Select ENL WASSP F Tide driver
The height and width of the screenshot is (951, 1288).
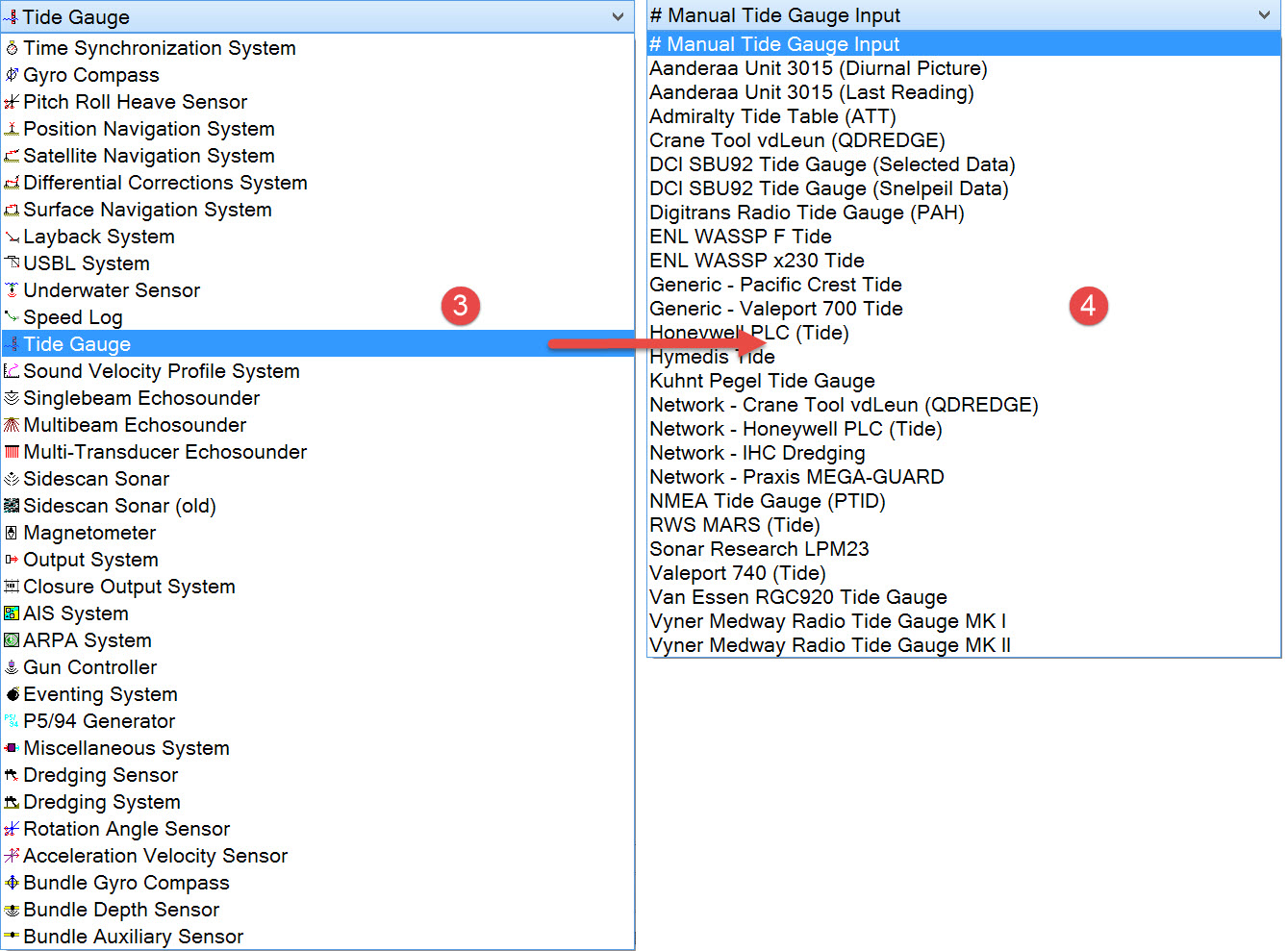pos(964,237)
